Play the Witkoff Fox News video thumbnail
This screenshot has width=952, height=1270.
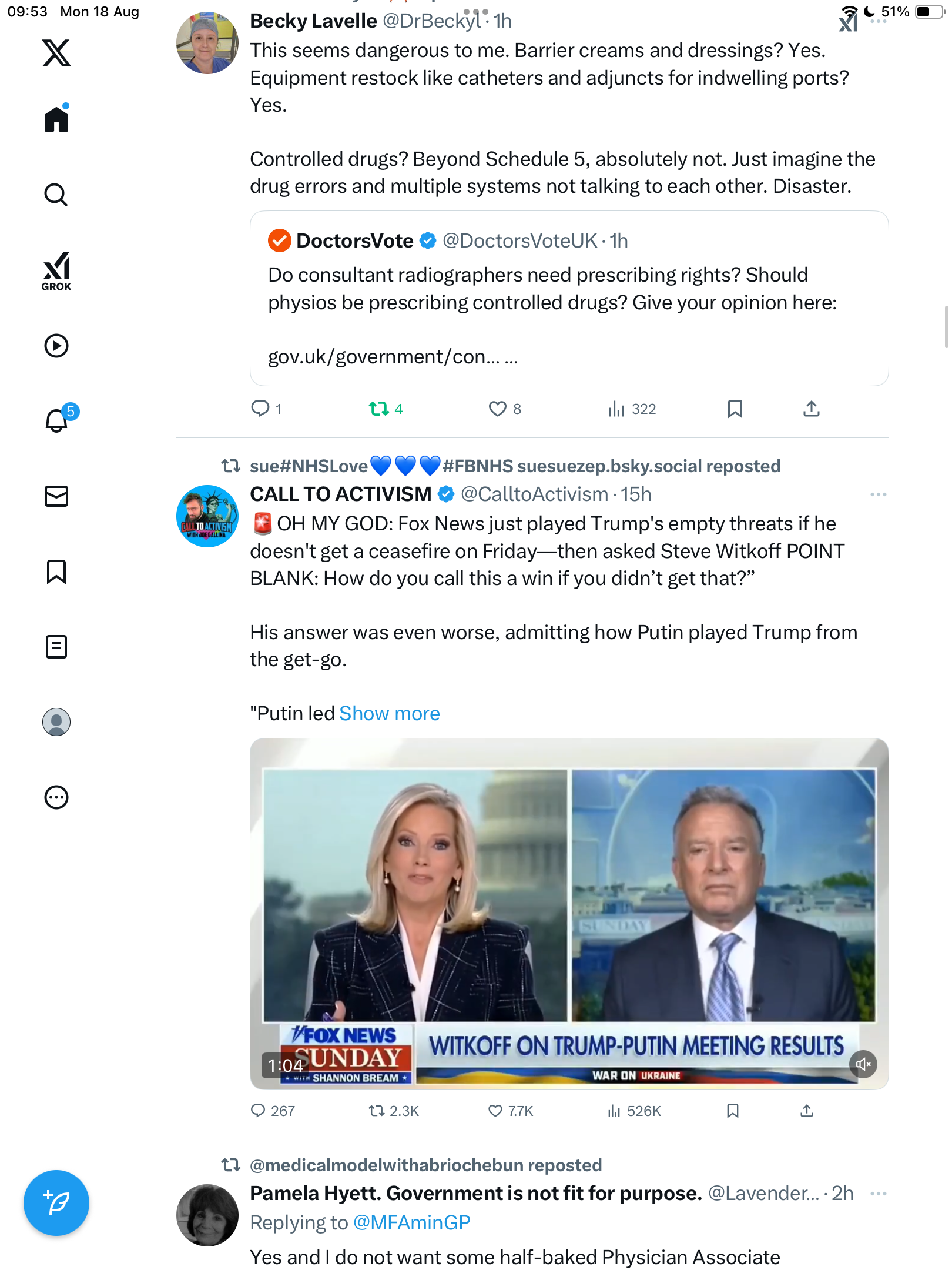pos(569,913)
